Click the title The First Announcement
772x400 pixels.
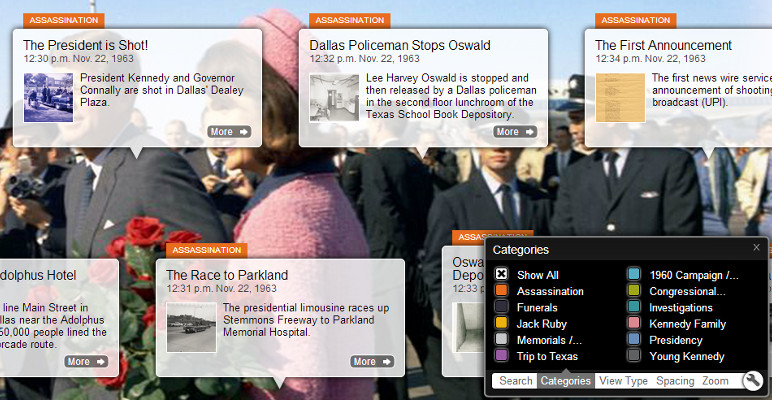663,45
